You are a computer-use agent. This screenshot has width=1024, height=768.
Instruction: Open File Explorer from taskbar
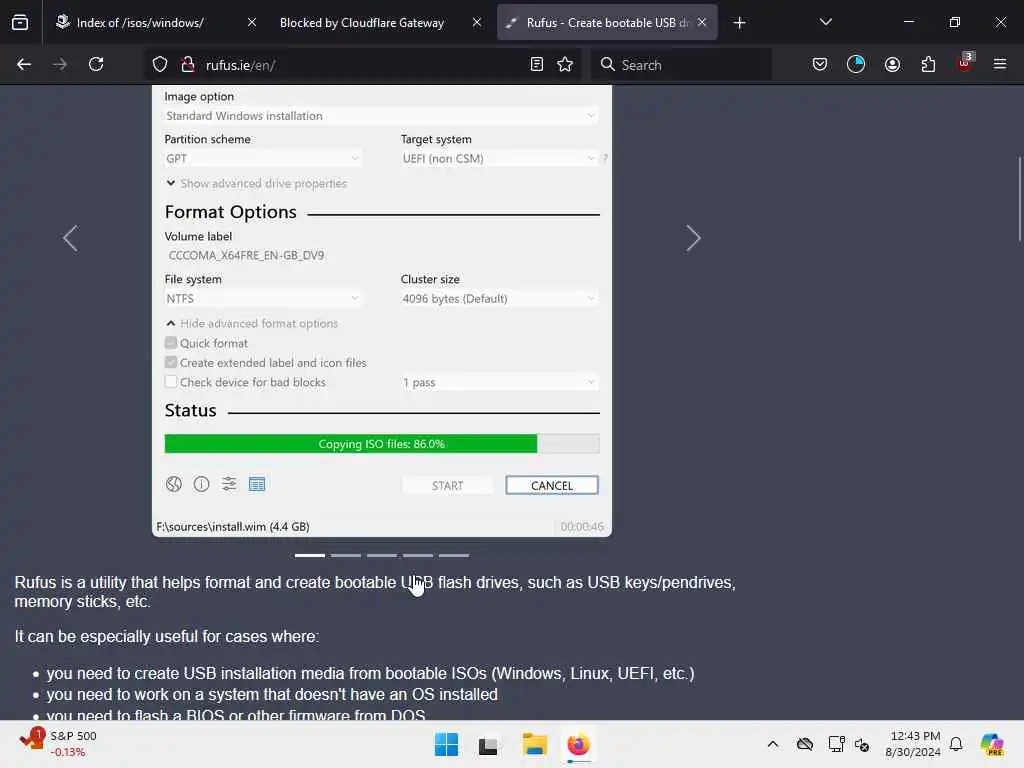[x=534, y=744]
